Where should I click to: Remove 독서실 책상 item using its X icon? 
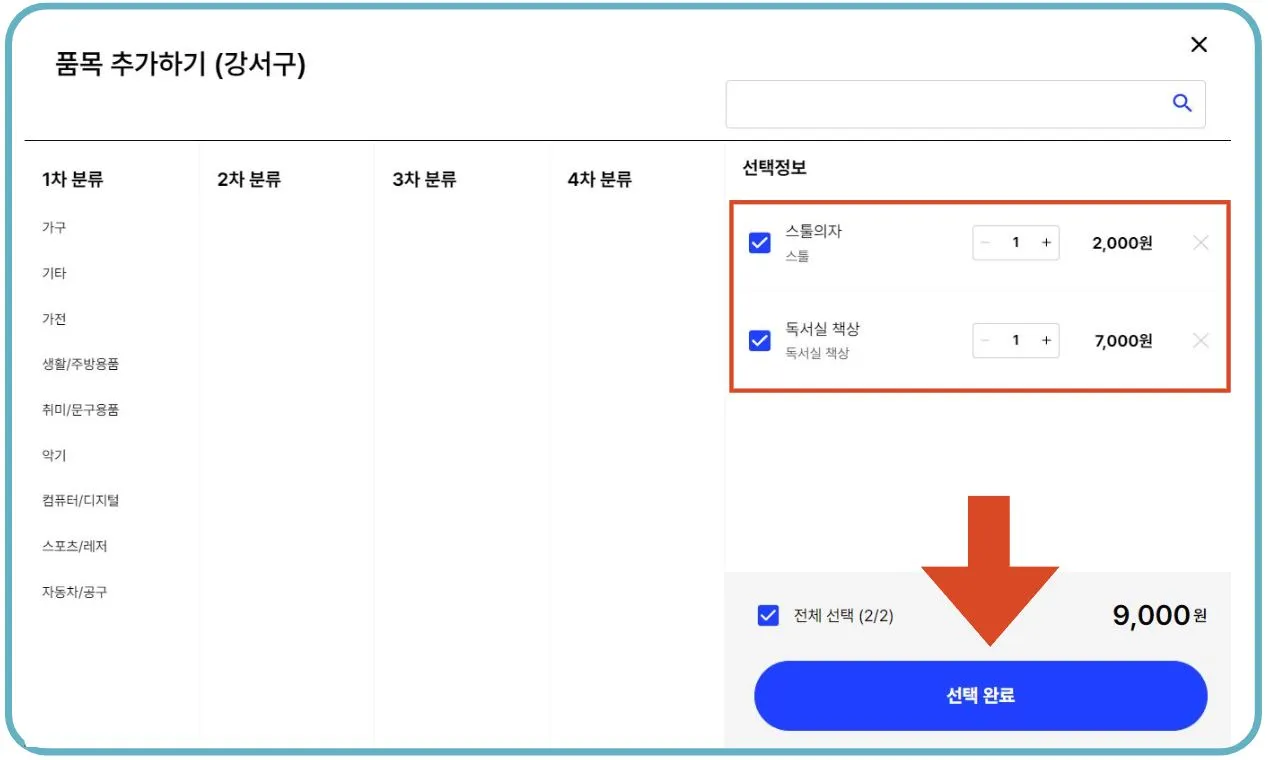1200,340
